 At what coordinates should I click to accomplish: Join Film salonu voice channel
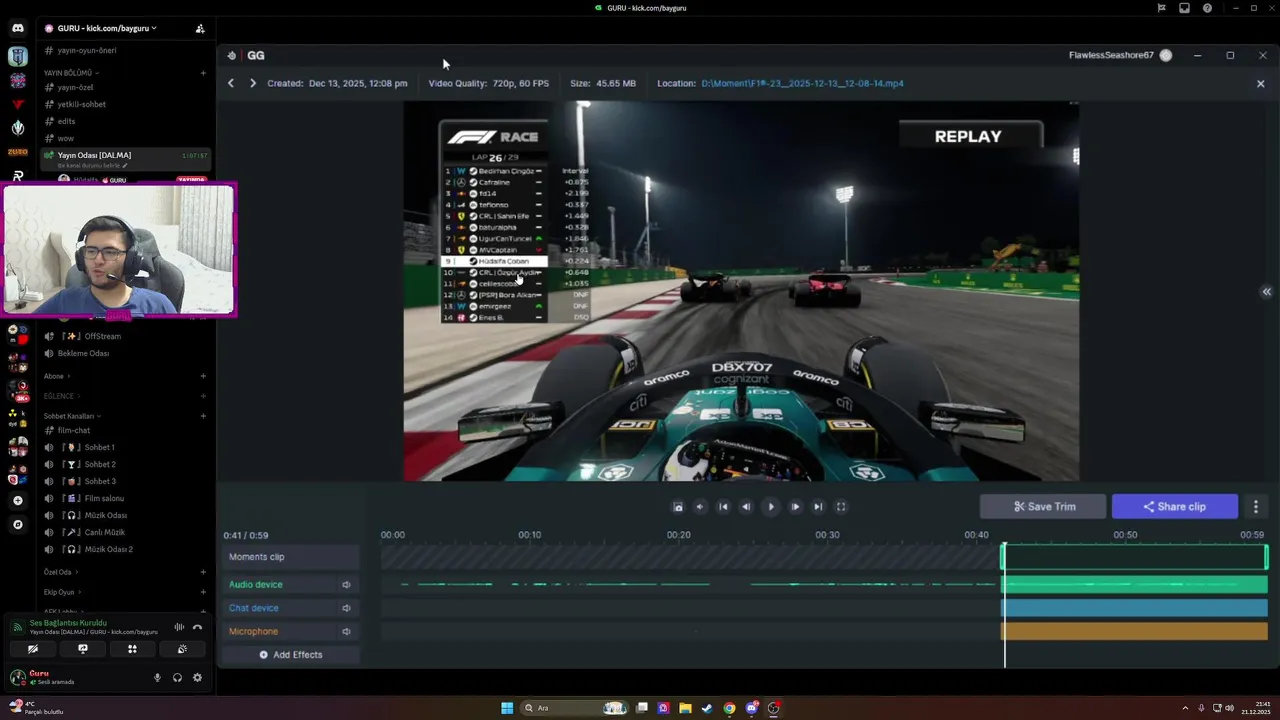[104, 498]
